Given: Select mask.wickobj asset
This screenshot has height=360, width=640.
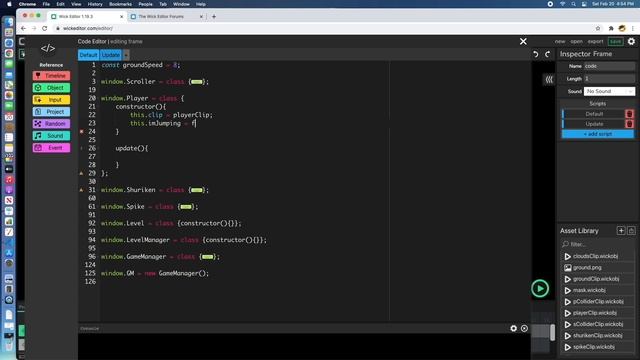Looking at the screenshot, I should pos(598,290).
